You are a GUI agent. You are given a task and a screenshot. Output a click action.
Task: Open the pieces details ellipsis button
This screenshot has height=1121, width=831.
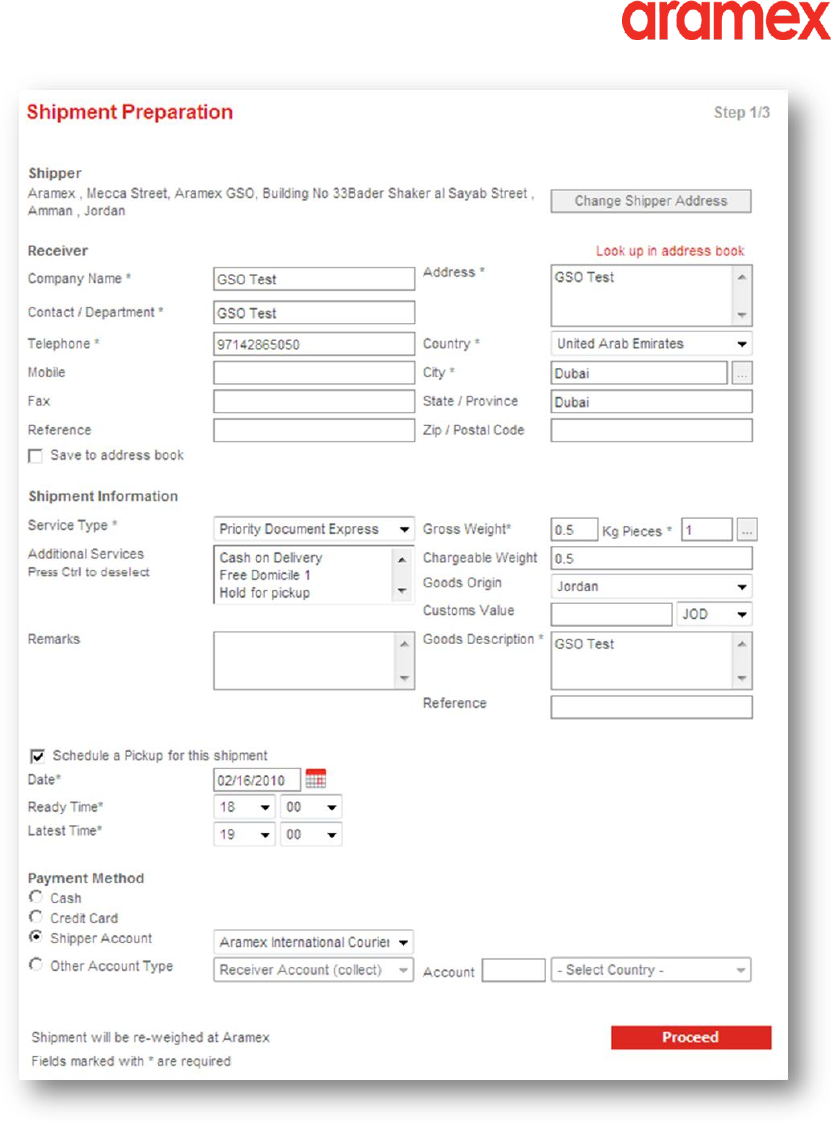point(747,530)
